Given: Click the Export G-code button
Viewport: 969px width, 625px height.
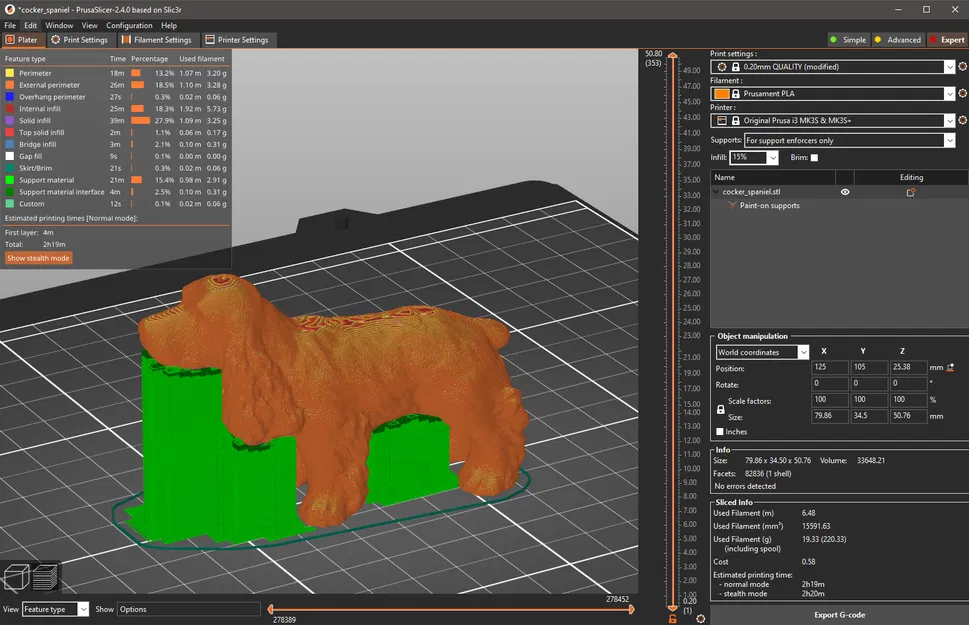Looking at the screenshot, I should (839, 615).
